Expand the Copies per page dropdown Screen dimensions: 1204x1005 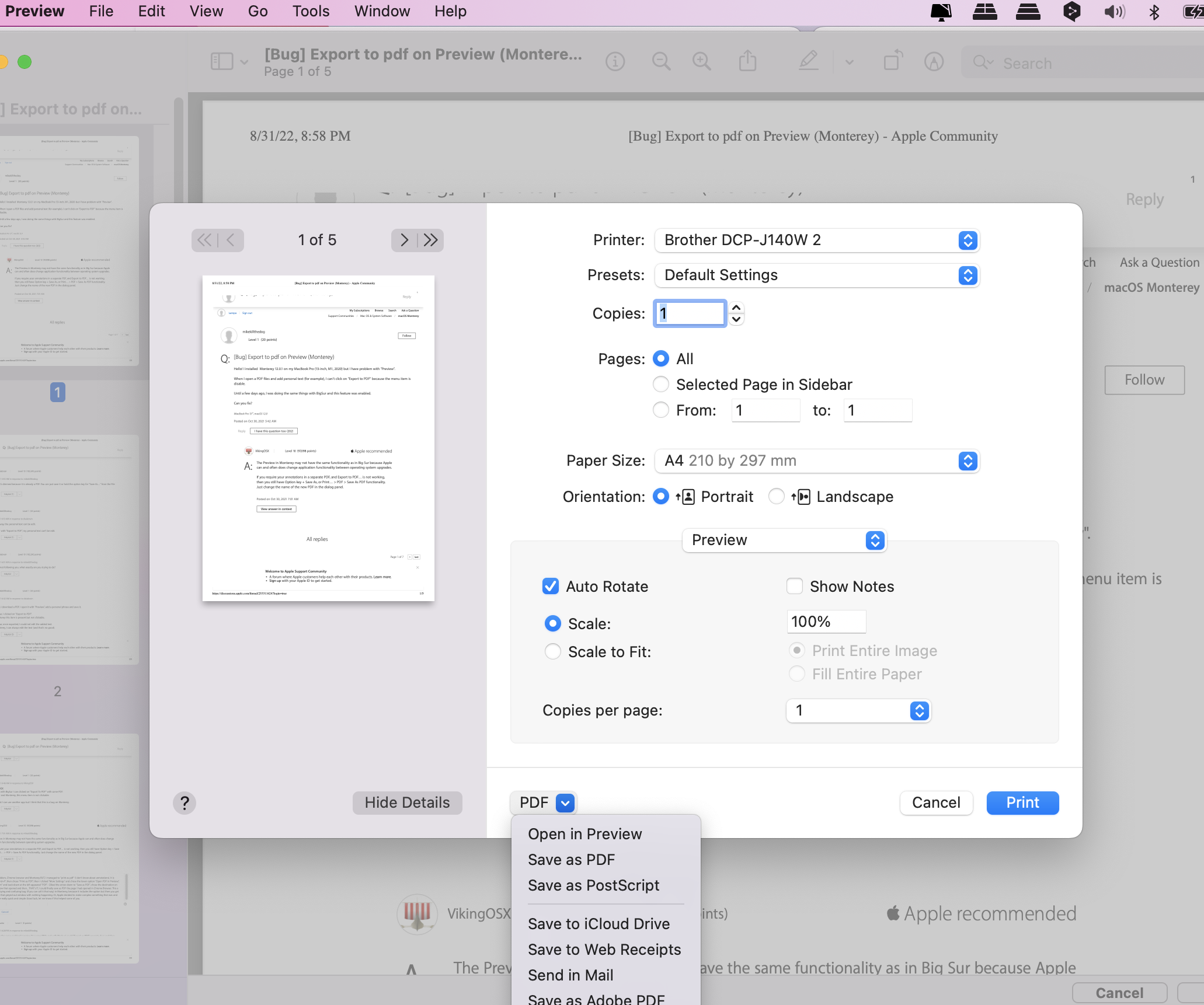tap(858, 710)
